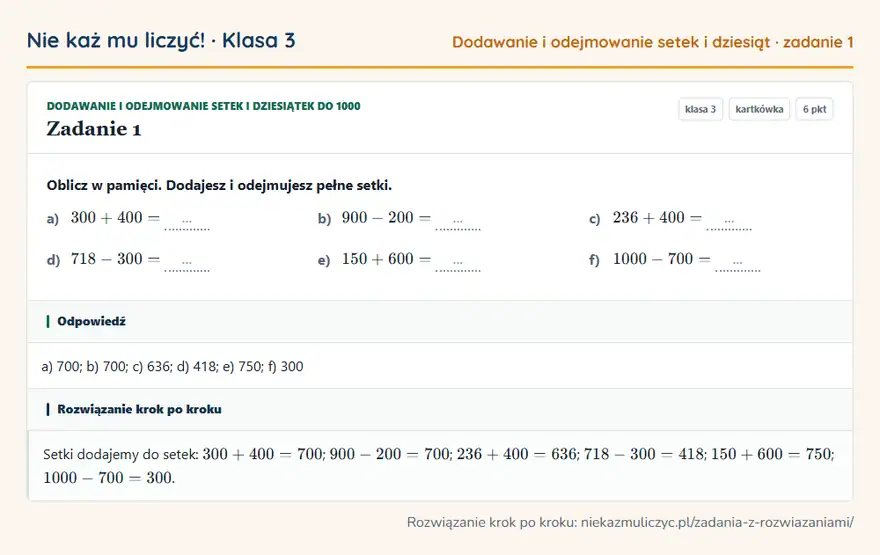Click the answer blank for 1000 − 700
Image resolution: width=880 pixels, height=555 pixels.
(737, 263)
